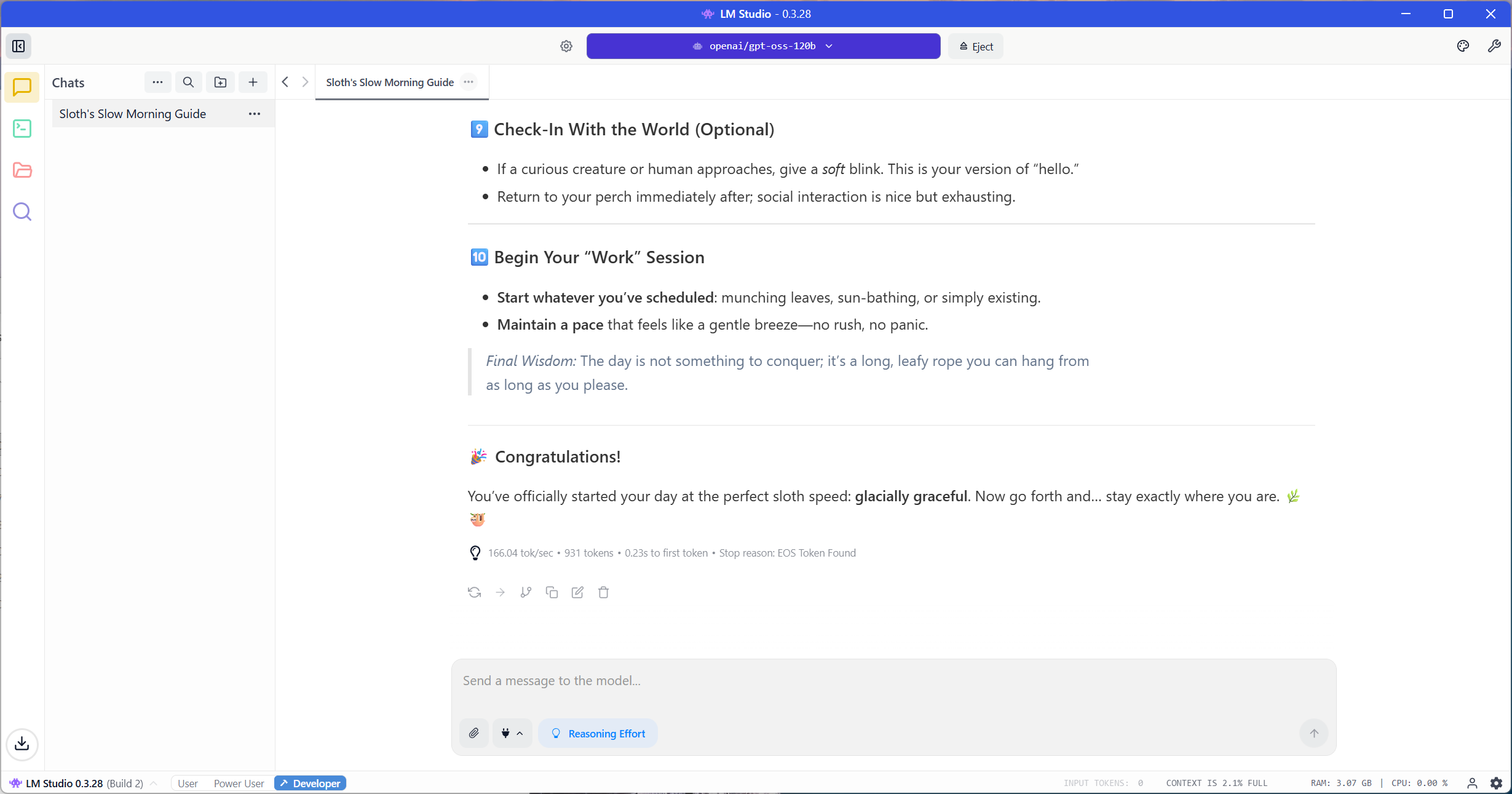Open the Developer terminal sidebar icon

click(x=22, y=129)
